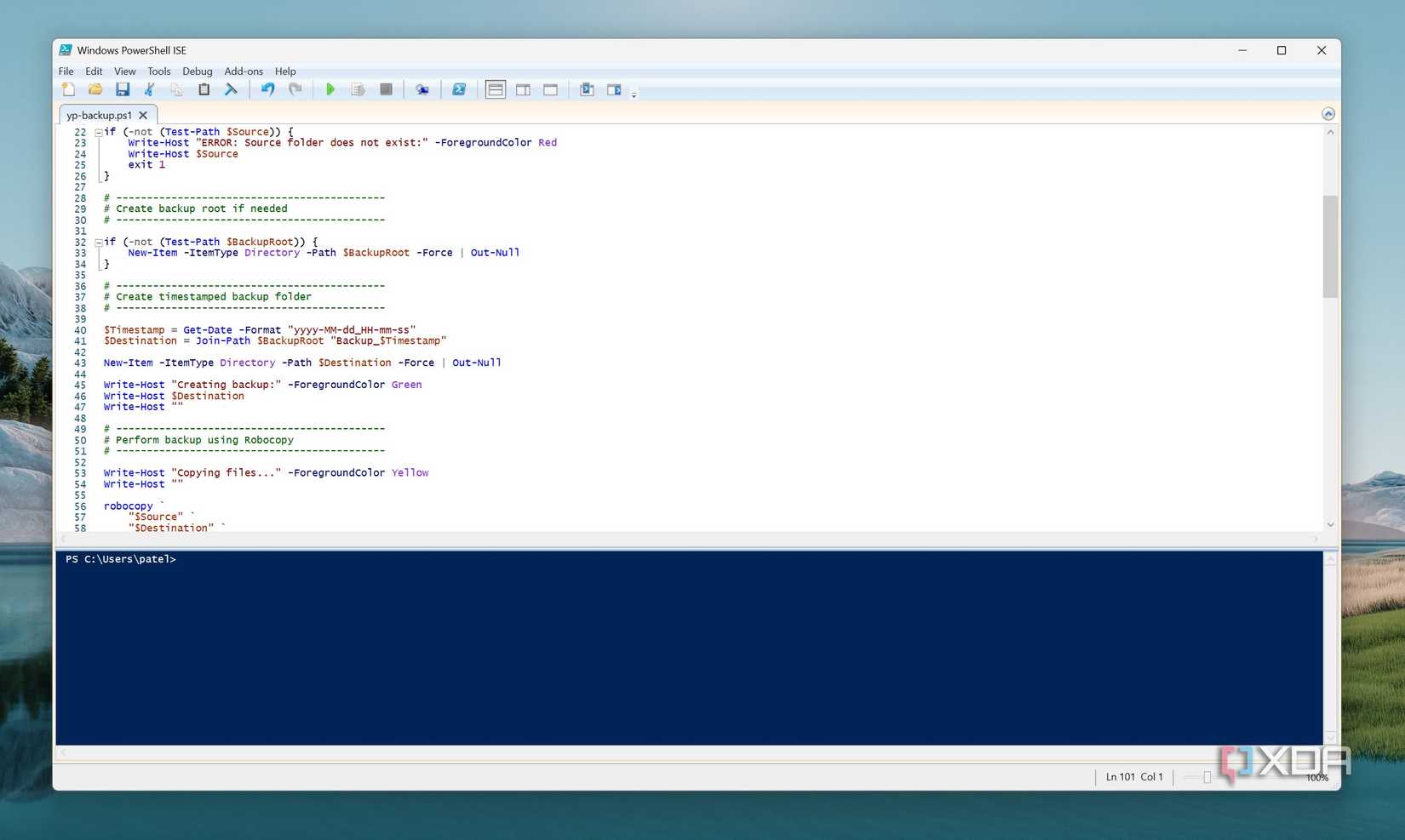Cut the selection with the scissors icon

click(x=150, y=89)
